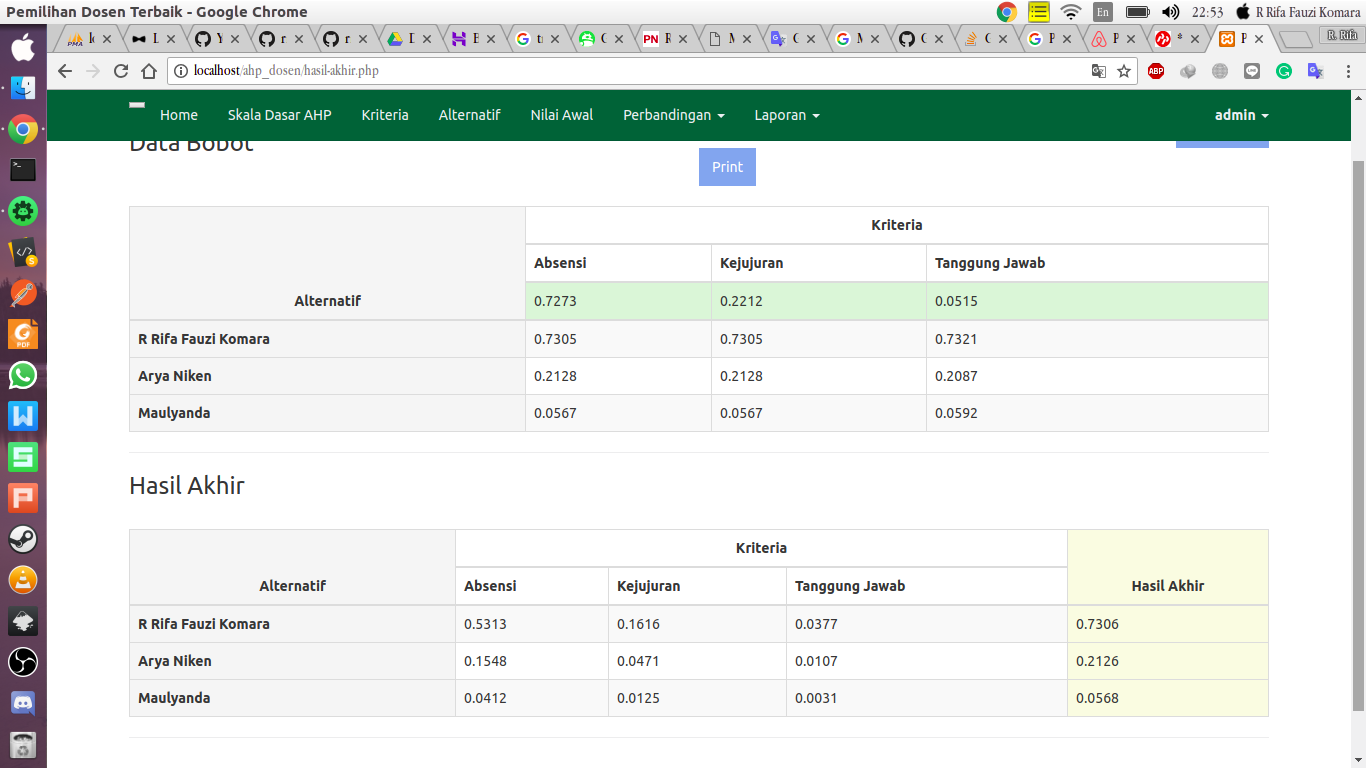Open WhatsApp from the dock
This screenshot has height=768, width=1366.
23,375
